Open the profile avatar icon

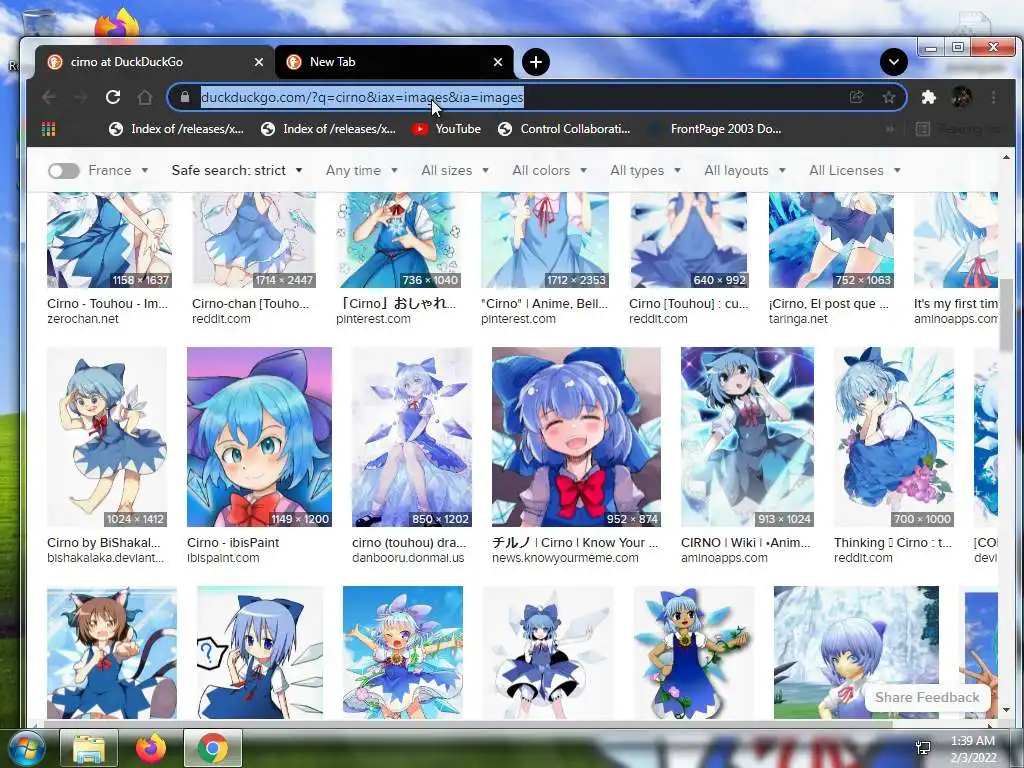(961, 97)
